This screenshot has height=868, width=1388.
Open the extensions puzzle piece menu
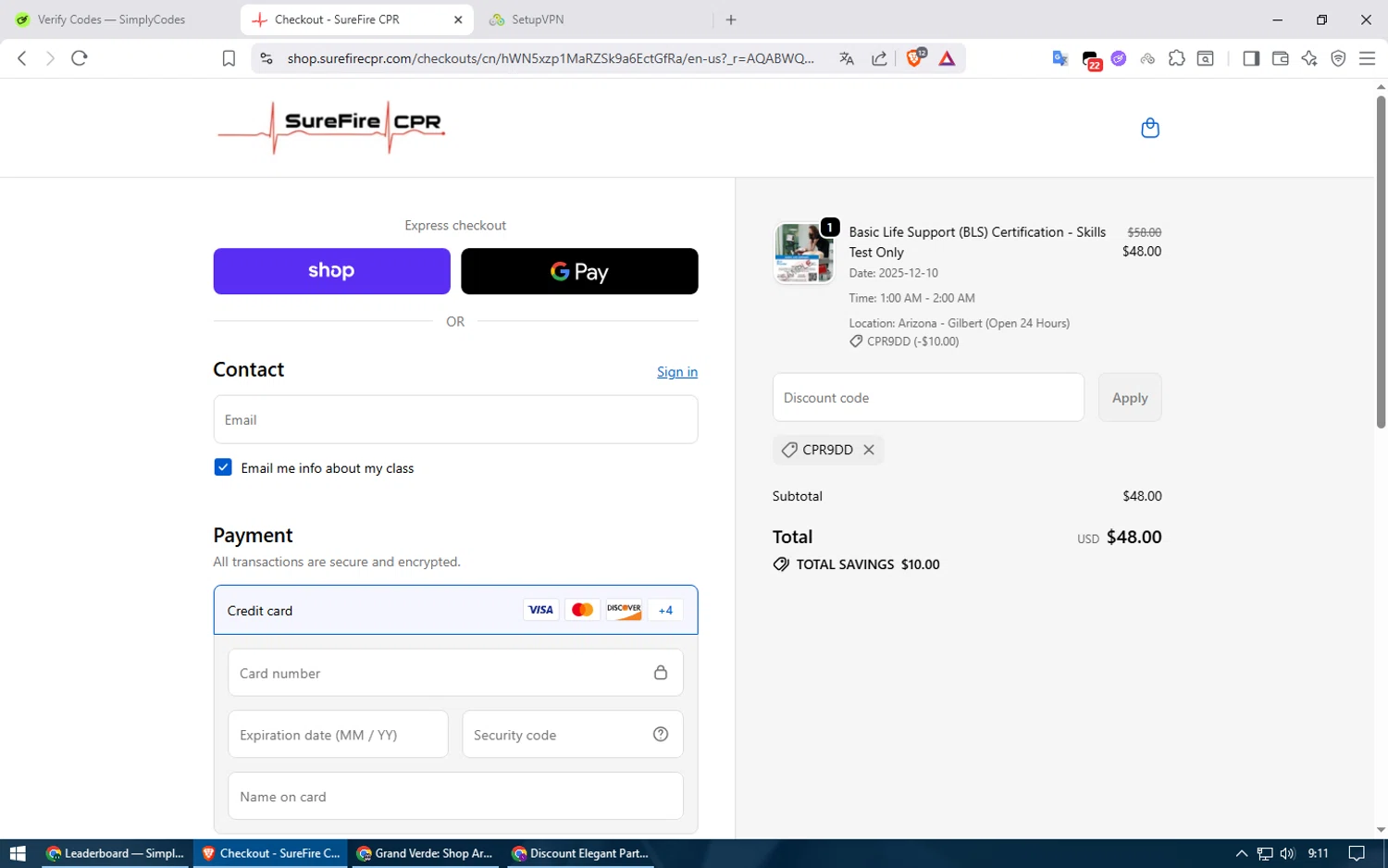(x=1176, y=58)
